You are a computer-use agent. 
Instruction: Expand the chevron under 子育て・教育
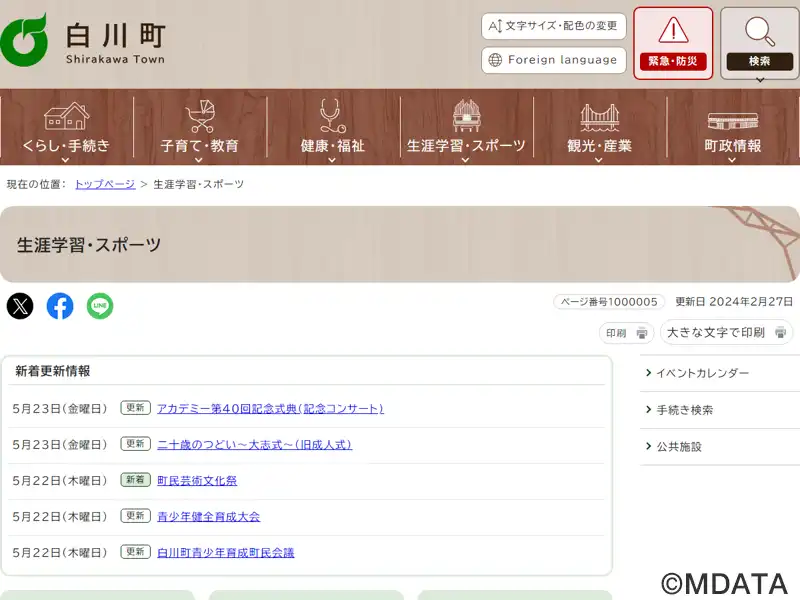(x=199, y=160)
